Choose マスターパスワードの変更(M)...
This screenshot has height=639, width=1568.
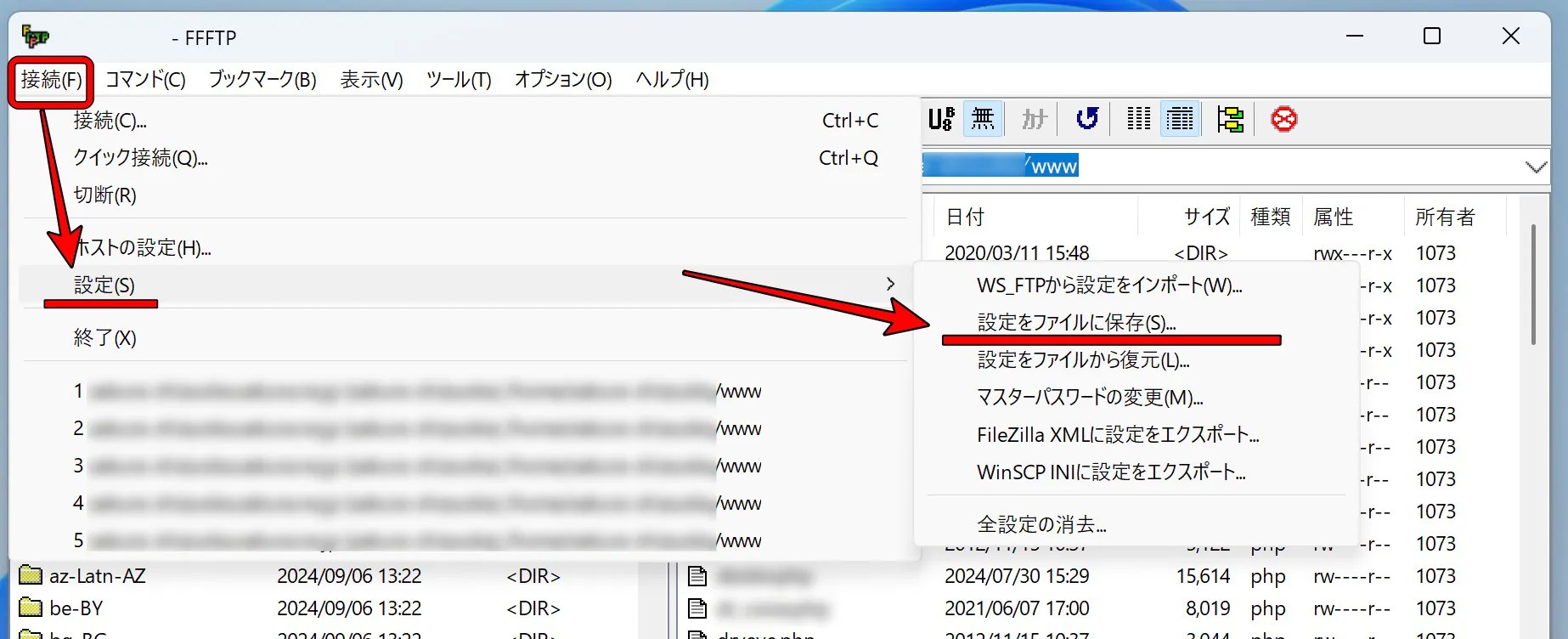point(1137,398)
